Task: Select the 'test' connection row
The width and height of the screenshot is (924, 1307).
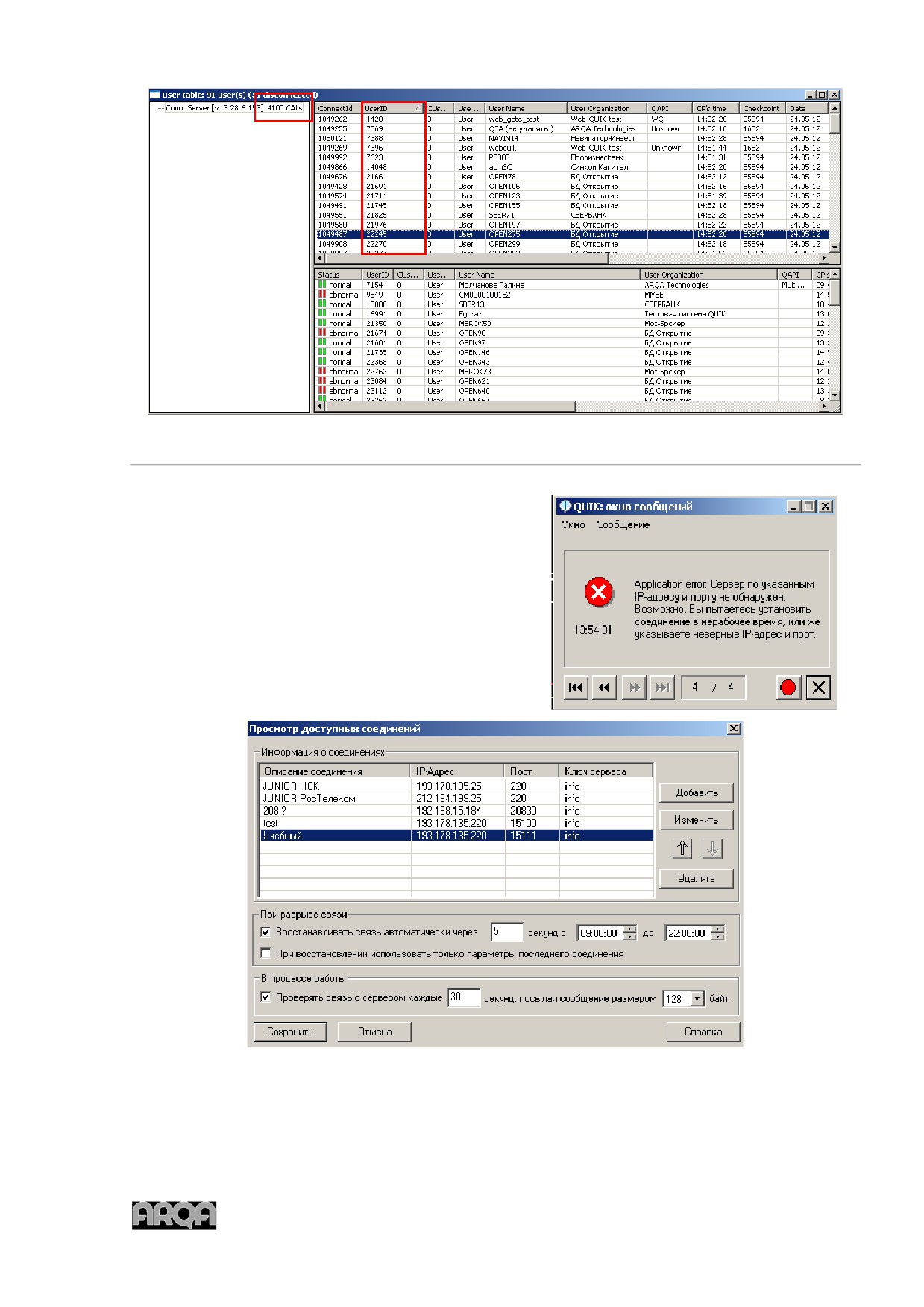Action: (x=456, y=824)
